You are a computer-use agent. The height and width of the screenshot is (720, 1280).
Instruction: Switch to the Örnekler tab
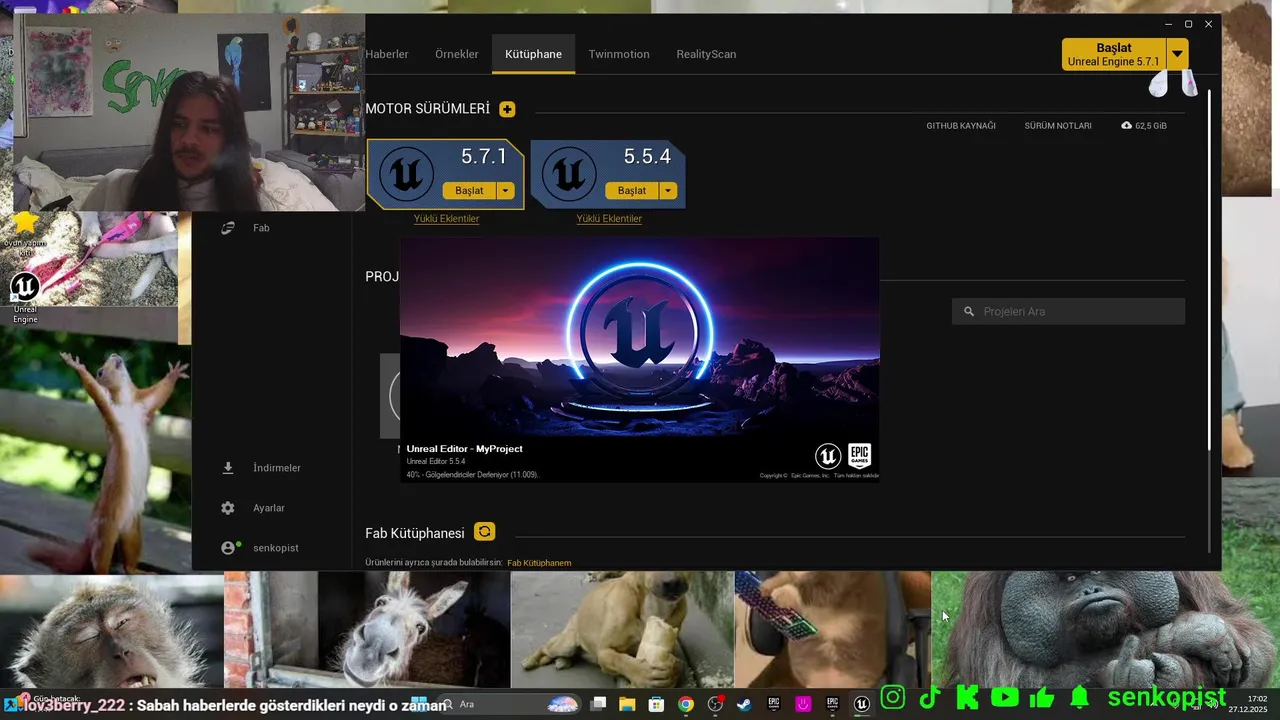click(x=457, y=54)
